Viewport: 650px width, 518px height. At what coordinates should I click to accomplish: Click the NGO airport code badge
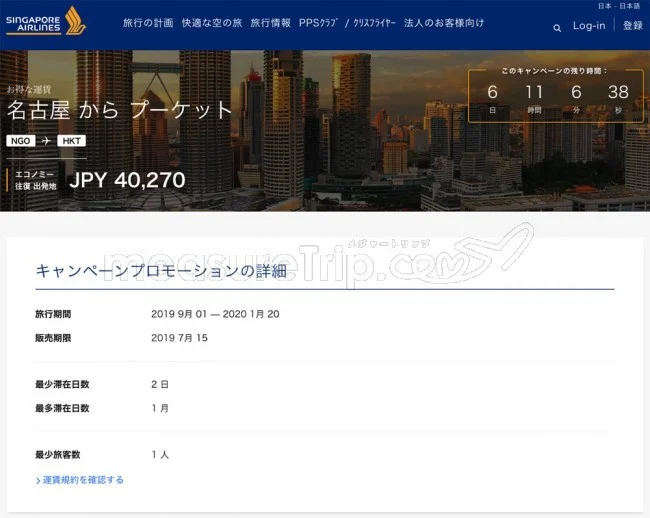click(21, 141)
